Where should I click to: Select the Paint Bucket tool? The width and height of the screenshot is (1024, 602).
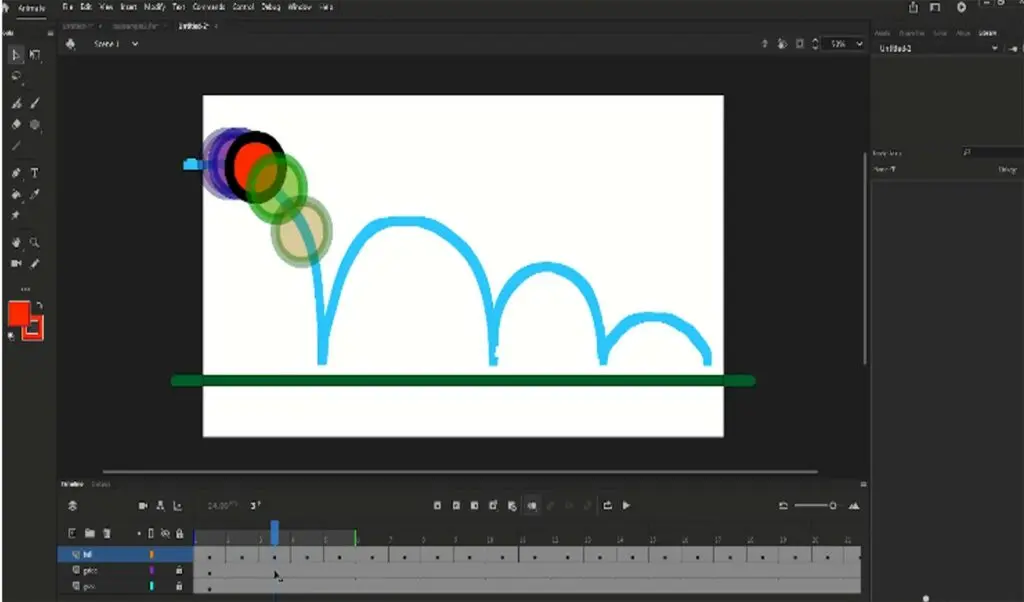tap(16, 195)
